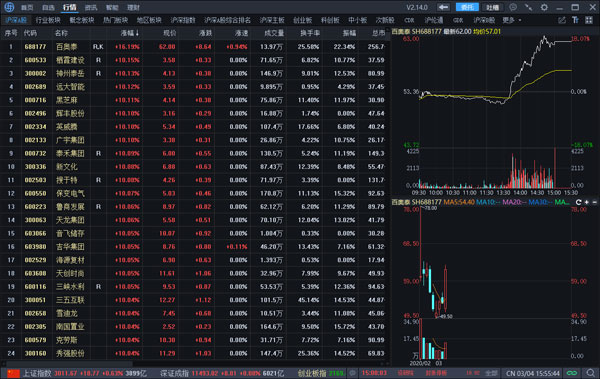The image size is (600, 379).
Task: Zoom out K-line chart with minus
Action: click(x=594, y=202)
